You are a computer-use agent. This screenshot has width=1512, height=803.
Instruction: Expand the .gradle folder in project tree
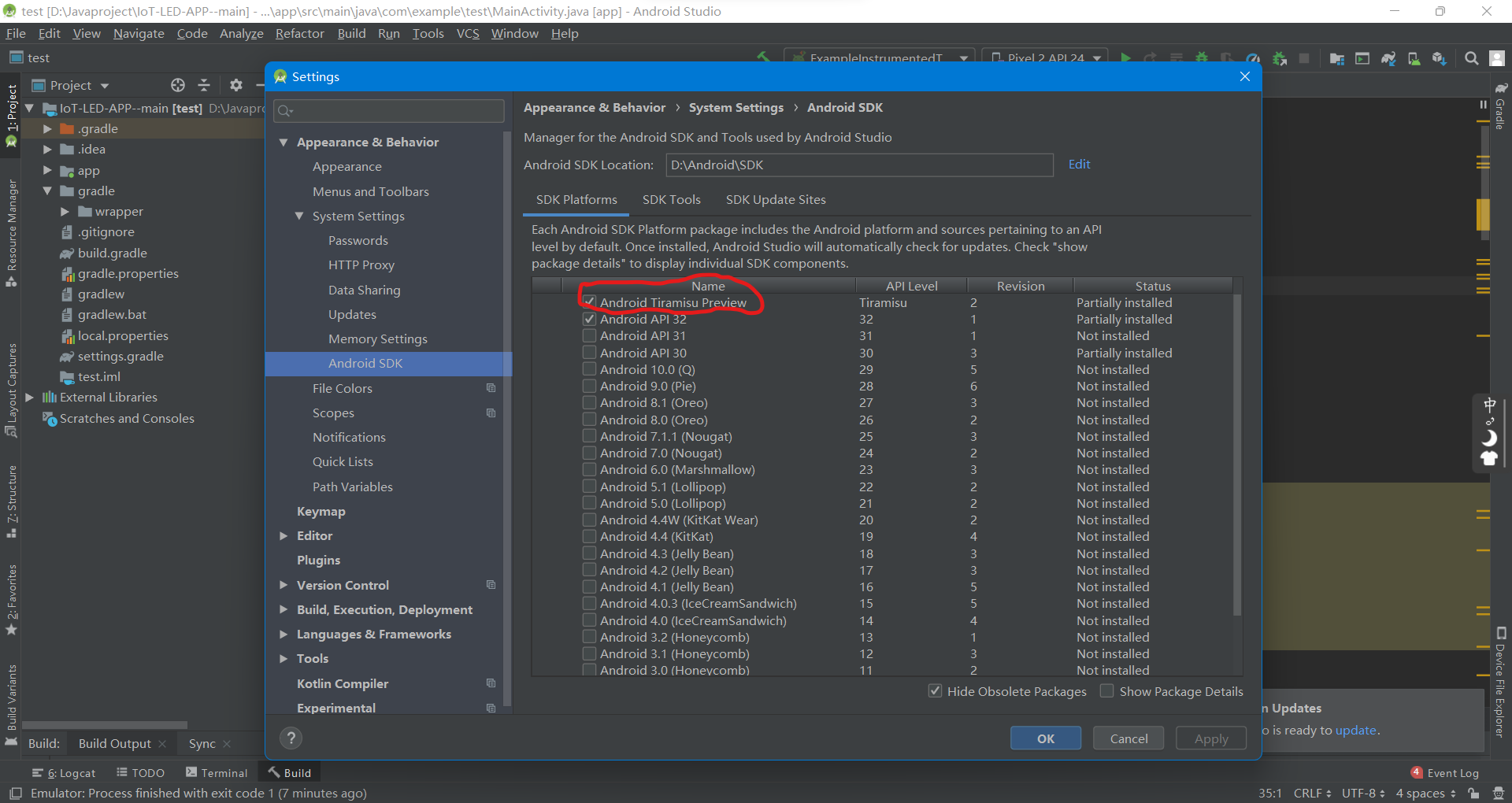click(x=47, y=128)
